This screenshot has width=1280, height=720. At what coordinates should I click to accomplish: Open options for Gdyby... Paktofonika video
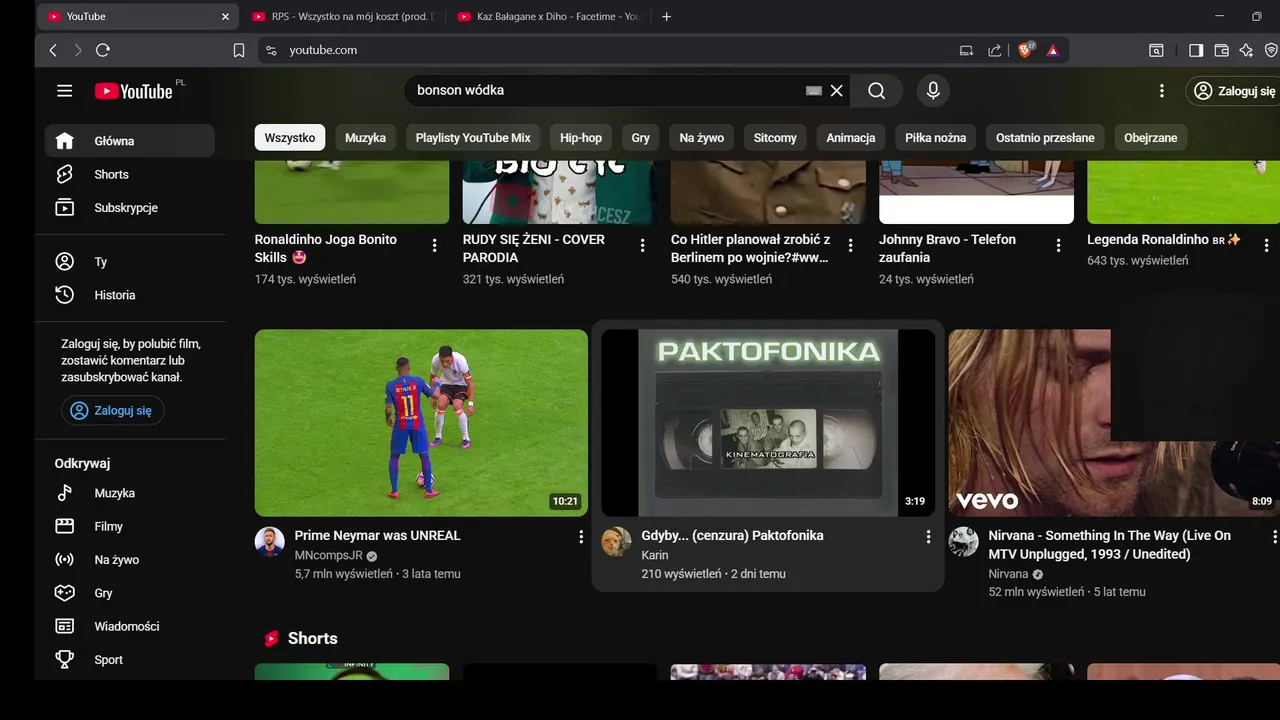tap(928, 537)
